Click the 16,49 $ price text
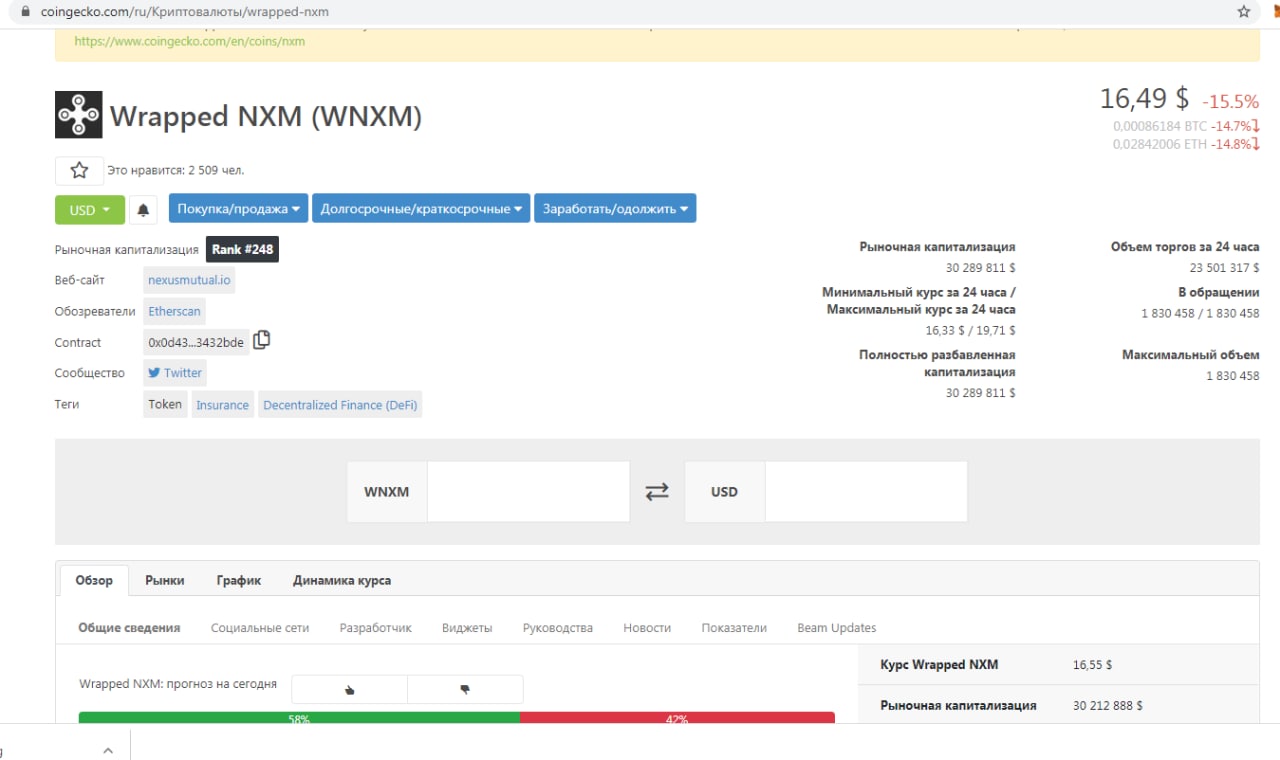Image resolution: width=1280 pixels, height=760 pixels. coord(1144,98)
